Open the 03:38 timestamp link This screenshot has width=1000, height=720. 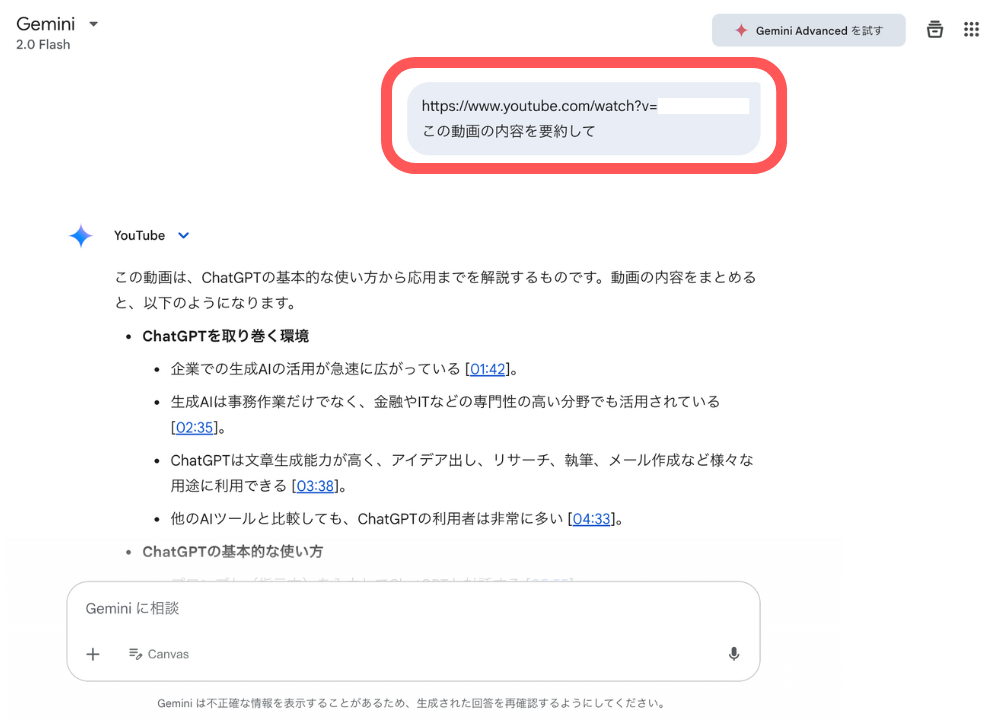click(x=315, y=487)
